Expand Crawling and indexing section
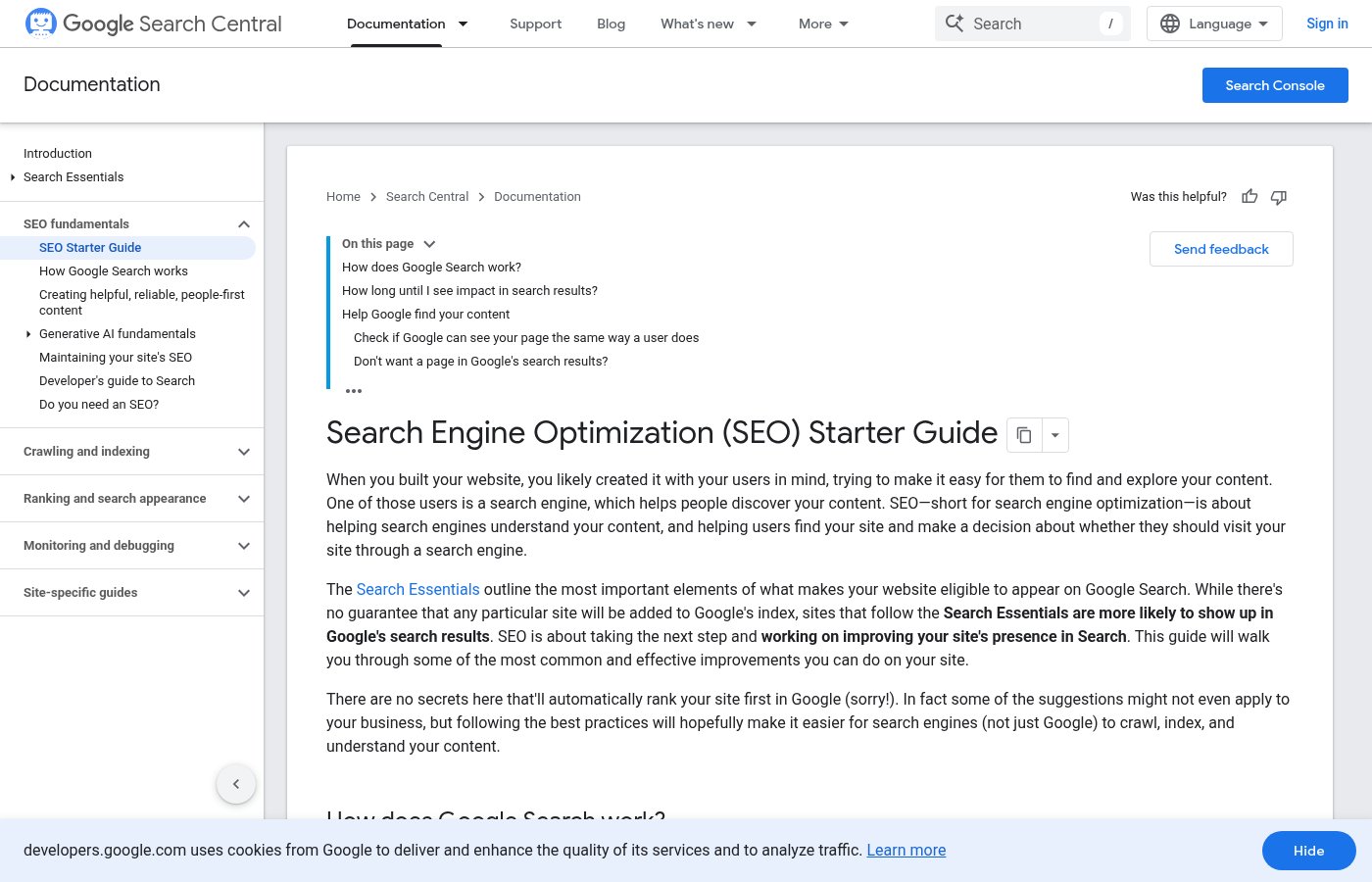 click(244, 452)
